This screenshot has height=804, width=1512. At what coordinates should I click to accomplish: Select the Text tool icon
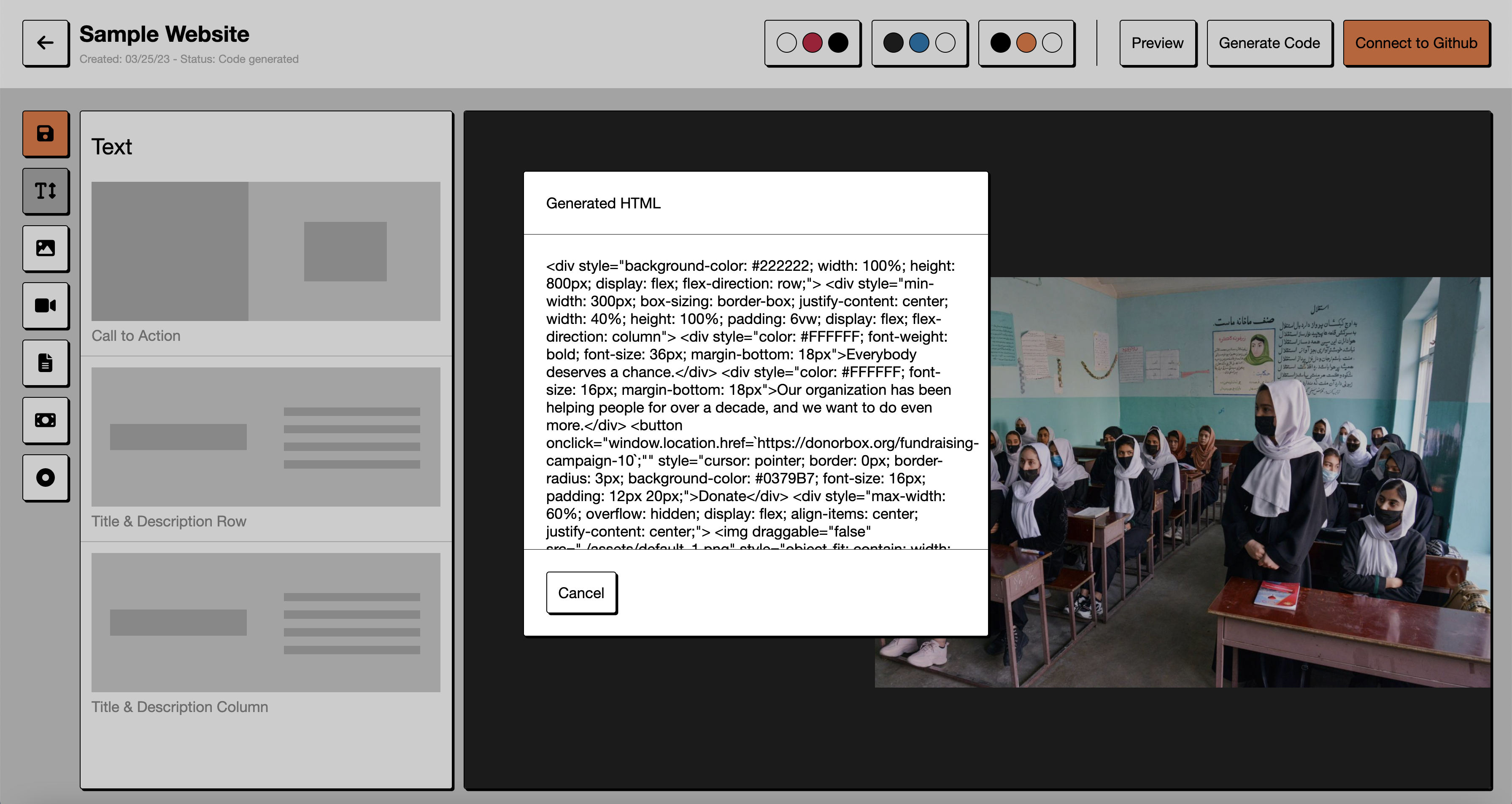click(45, 191)
